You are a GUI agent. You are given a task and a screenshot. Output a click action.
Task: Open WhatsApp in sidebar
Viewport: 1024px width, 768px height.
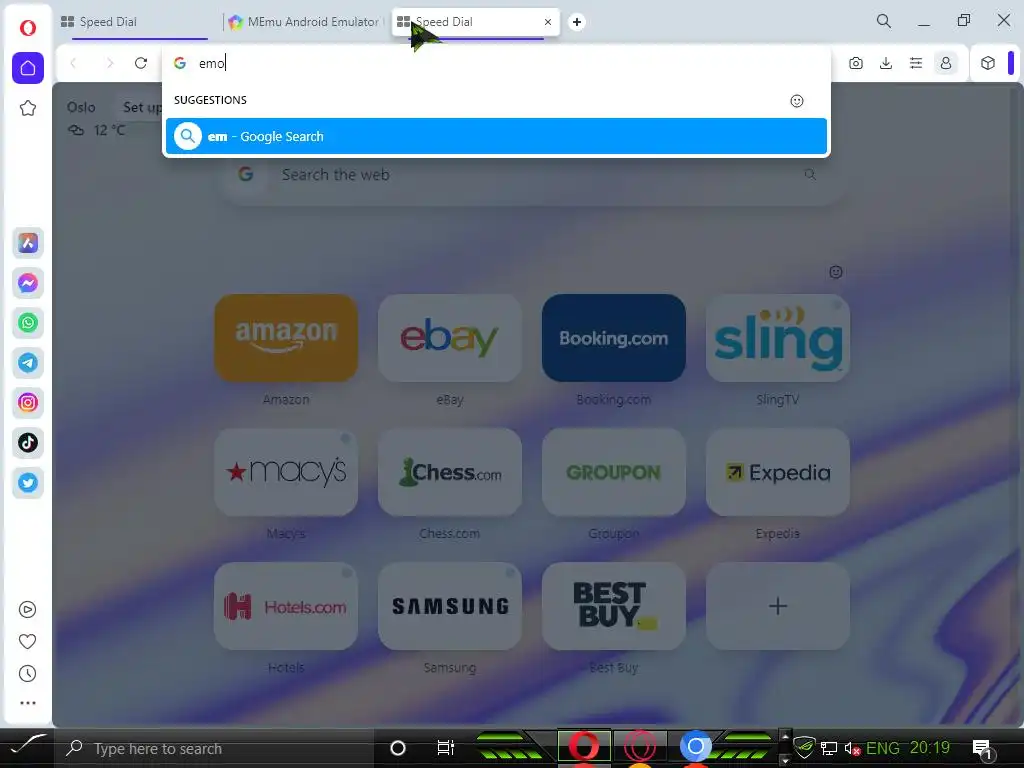coord(28,323)
